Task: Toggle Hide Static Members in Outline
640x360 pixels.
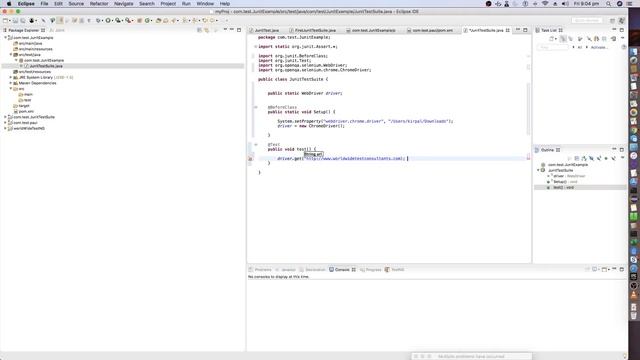Action: (599, 158)
